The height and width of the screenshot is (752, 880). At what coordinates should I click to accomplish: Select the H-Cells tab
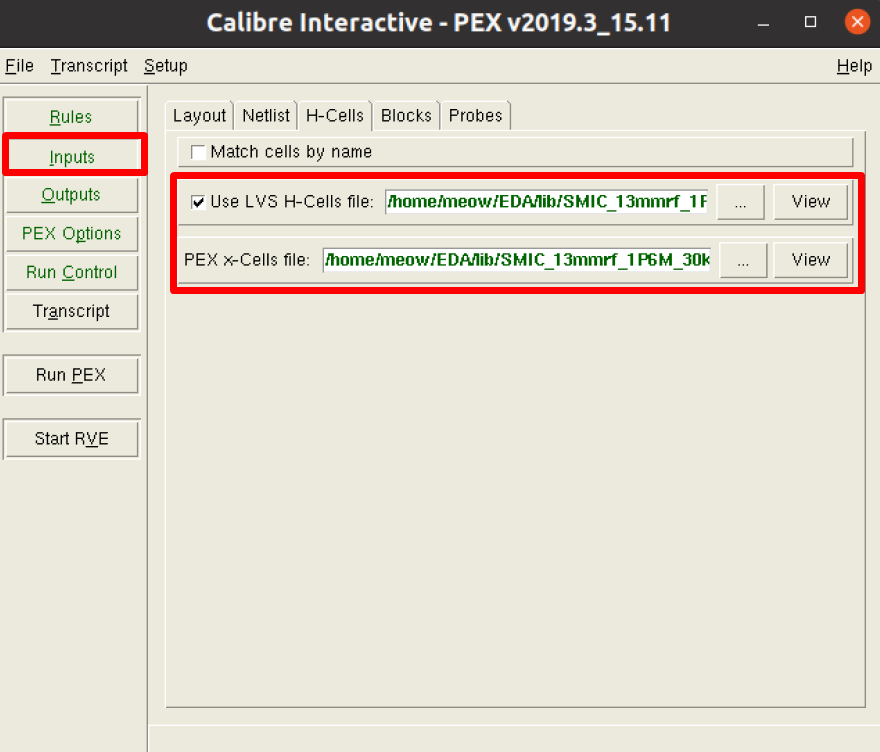click(x=334, y=116)
